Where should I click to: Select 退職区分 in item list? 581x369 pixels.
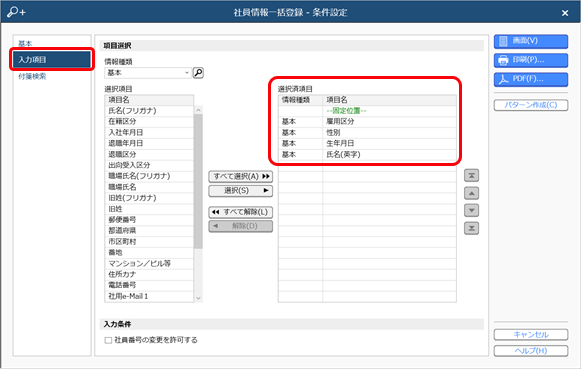[149, 154]
